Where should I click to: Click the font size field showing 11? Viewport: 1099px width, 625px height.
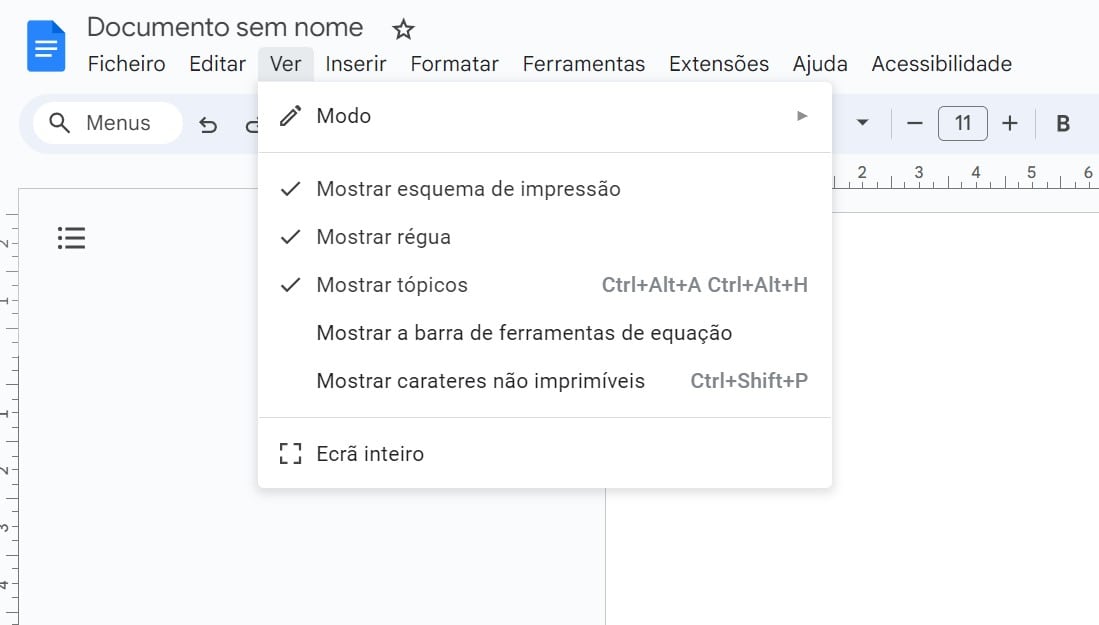pyautogui.click(x=962, y=123)
